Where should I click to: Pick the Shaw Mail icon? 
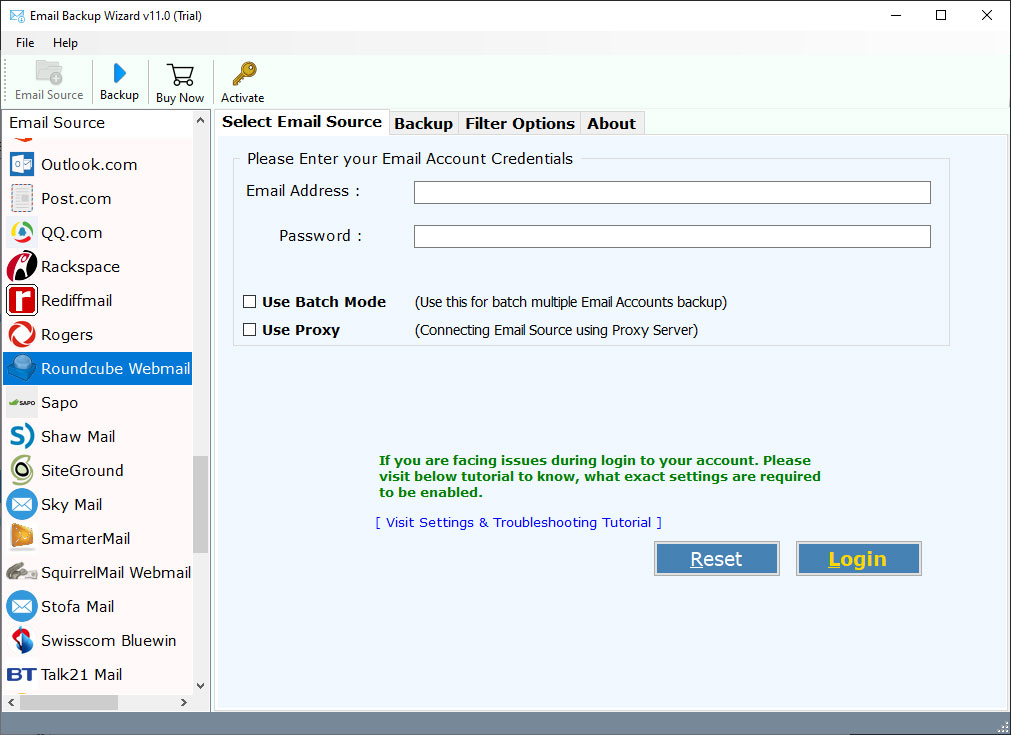[22, 436]
